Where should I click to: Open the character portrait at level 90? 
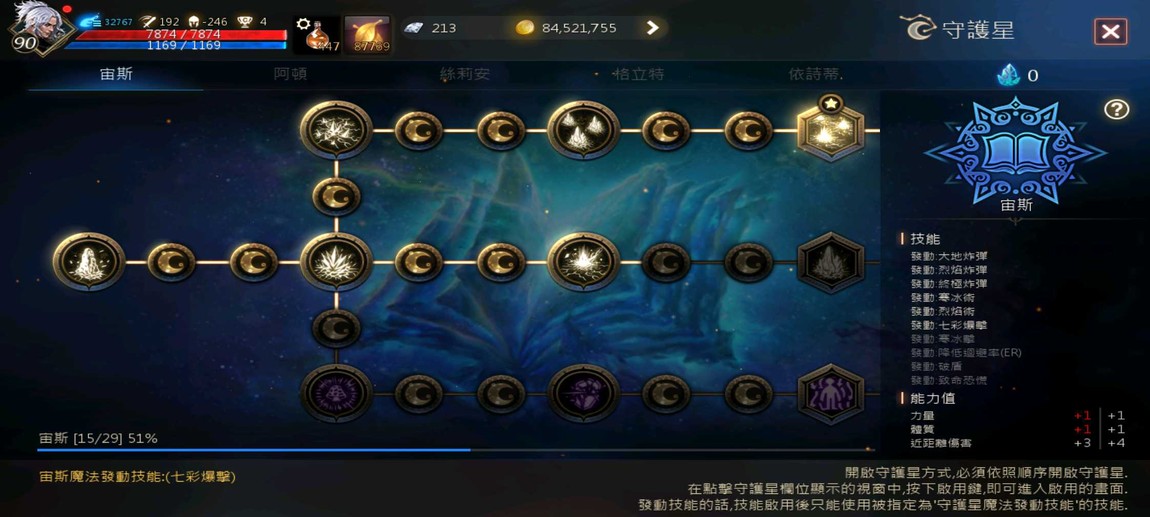tap(38, 28)
